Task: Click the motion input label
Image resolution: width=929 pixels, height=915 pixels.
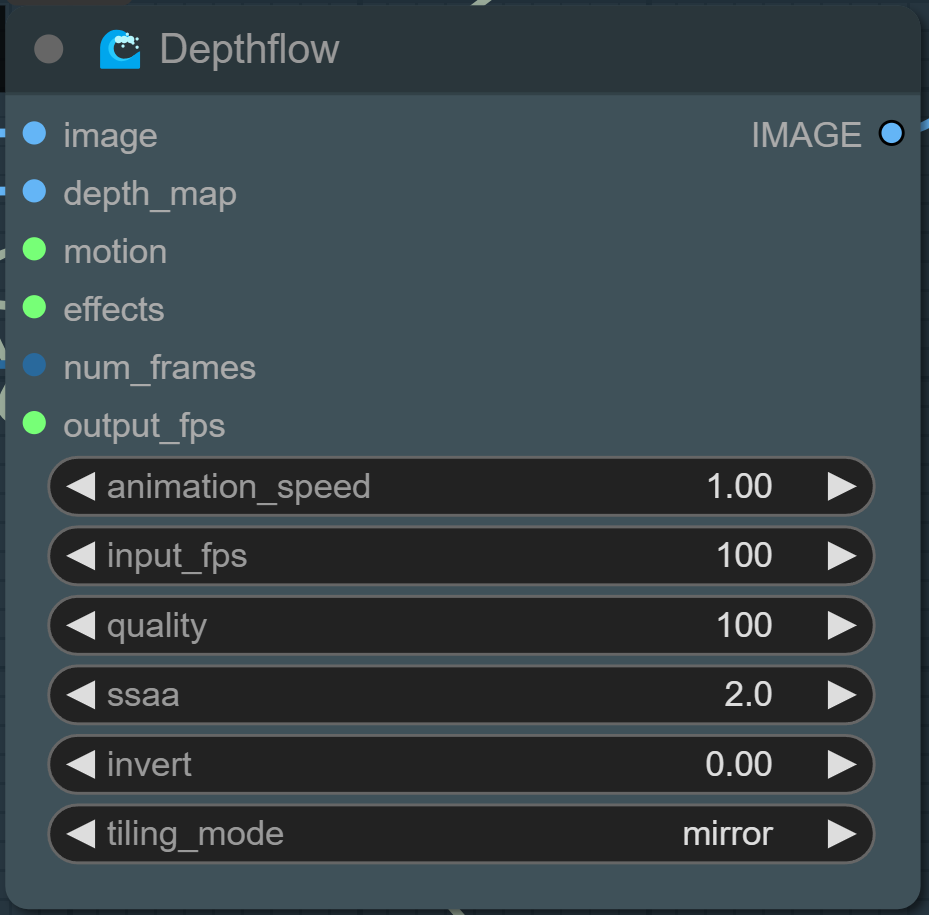Action: coord(116,252)
